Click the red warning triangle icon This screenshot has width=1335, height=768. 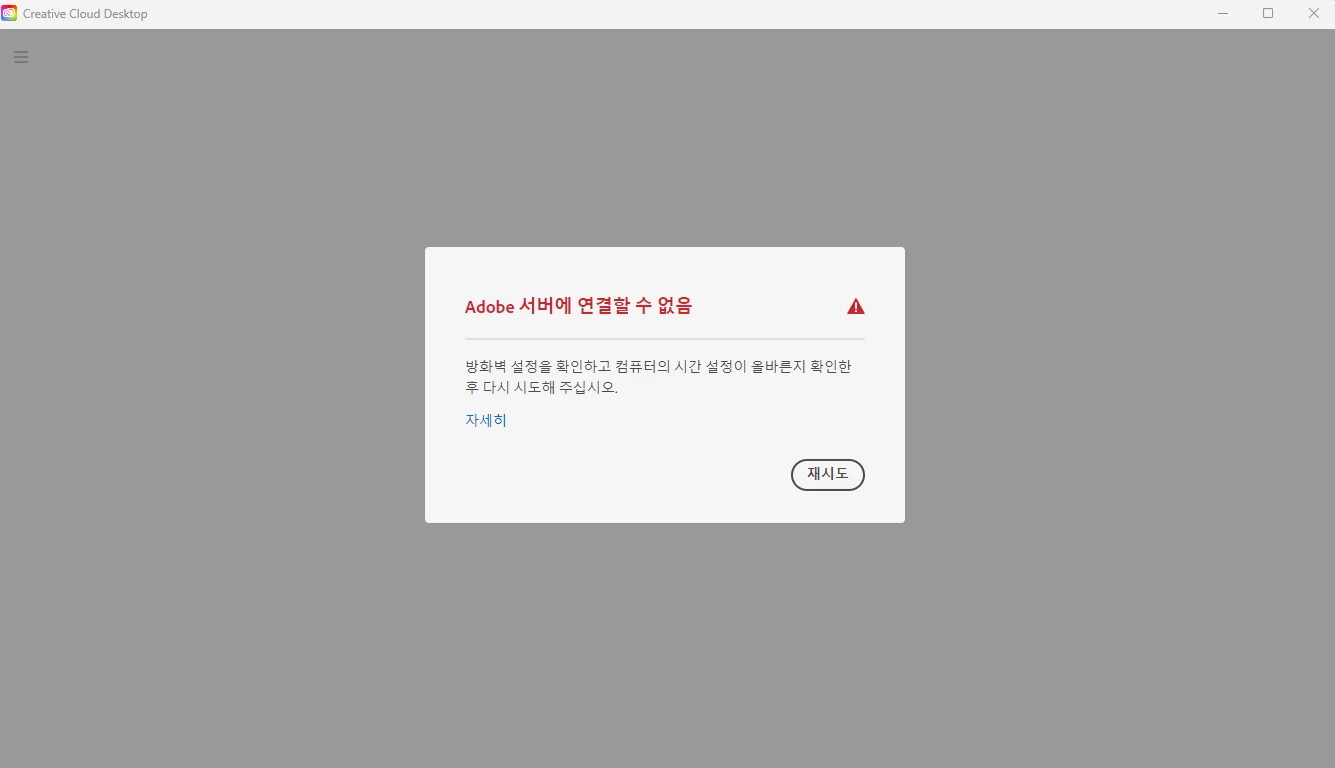(x=856, y=306)
